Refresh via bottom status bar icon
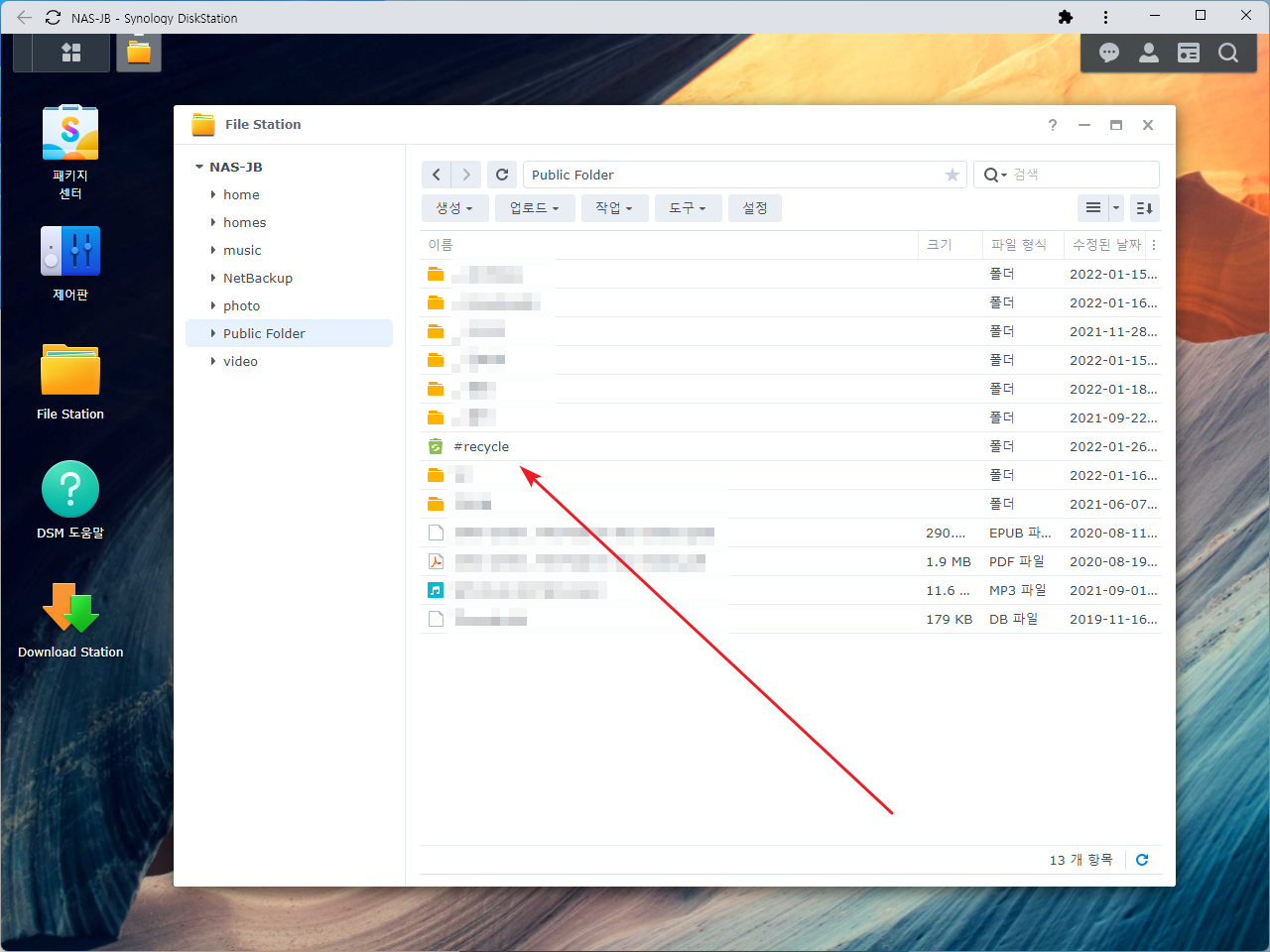The width and height of the screenshot is (1270, 952). 1142,860
